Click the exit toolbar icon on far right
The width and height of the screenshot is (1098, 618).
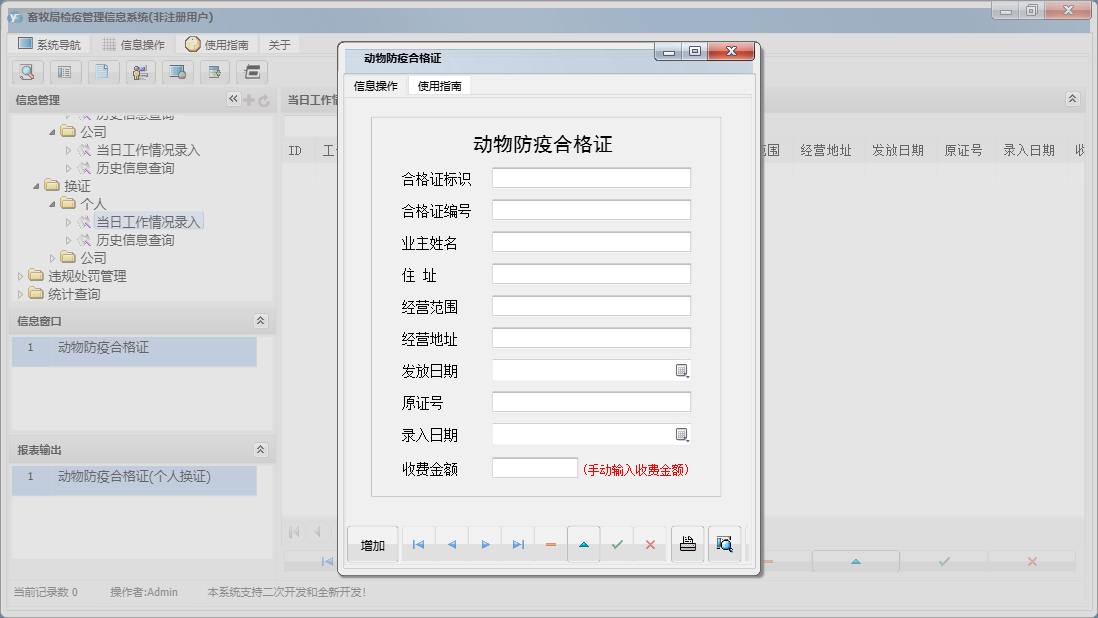pos(253,72)
